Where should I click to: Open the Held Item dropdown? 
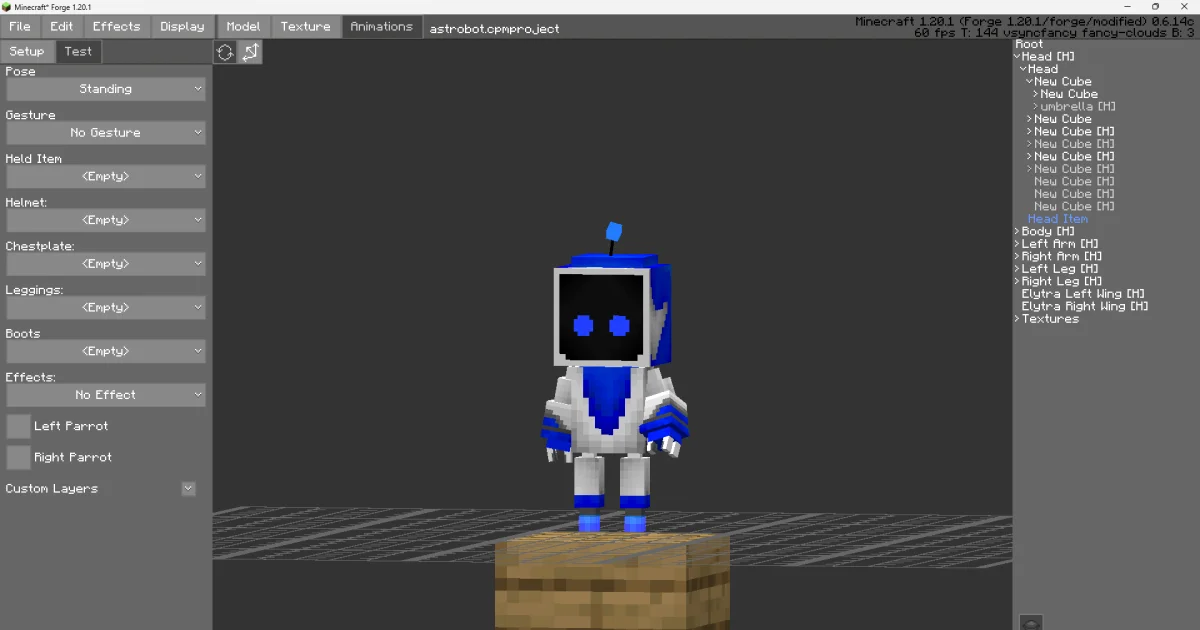click(105, 176)
